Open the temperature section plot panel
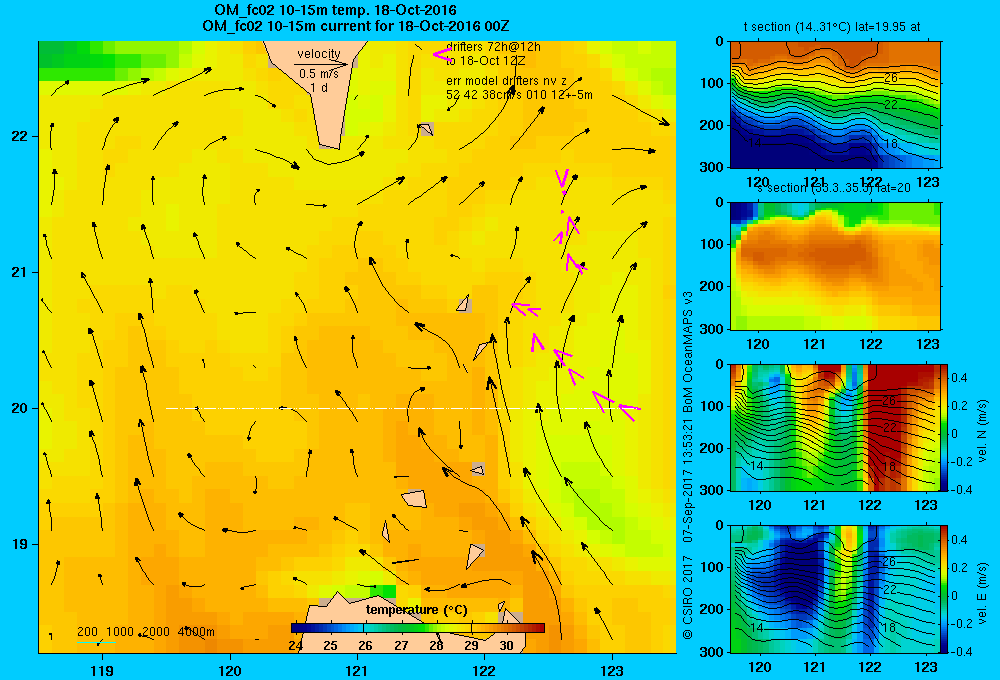 click(835, 105)
